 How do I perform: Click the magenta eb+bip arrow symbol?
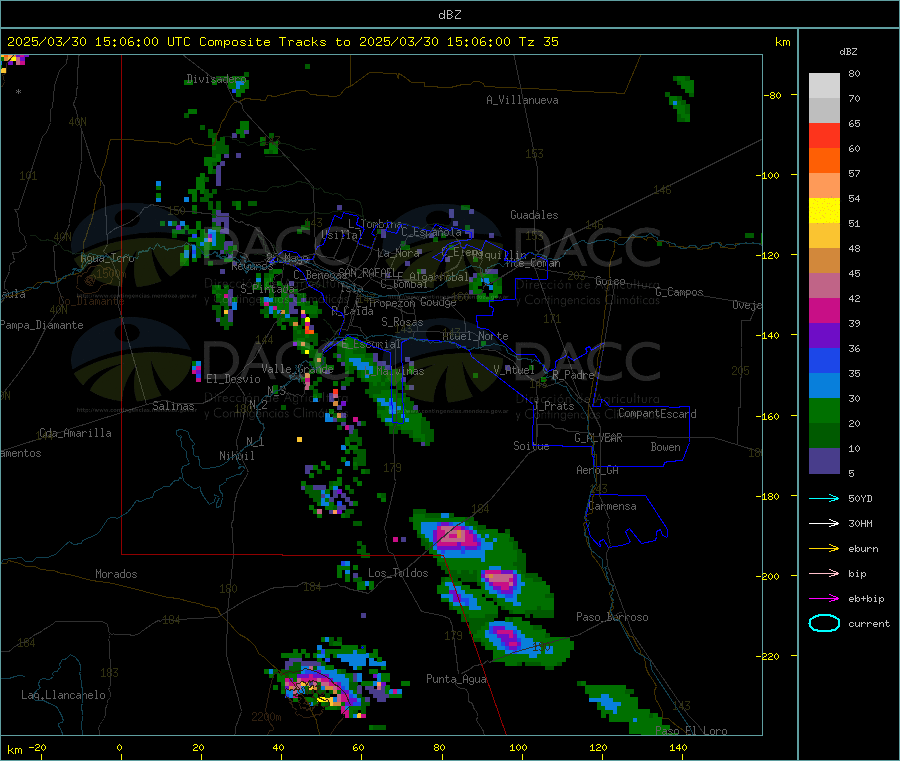[824, 599]
